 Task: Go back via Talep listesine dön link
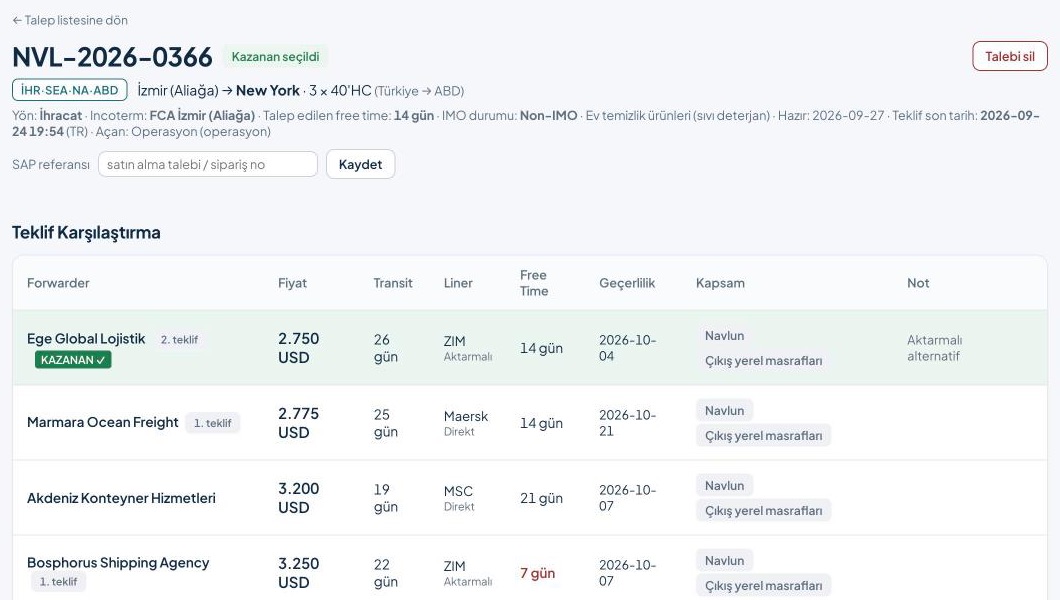click(x=70, y=20)
